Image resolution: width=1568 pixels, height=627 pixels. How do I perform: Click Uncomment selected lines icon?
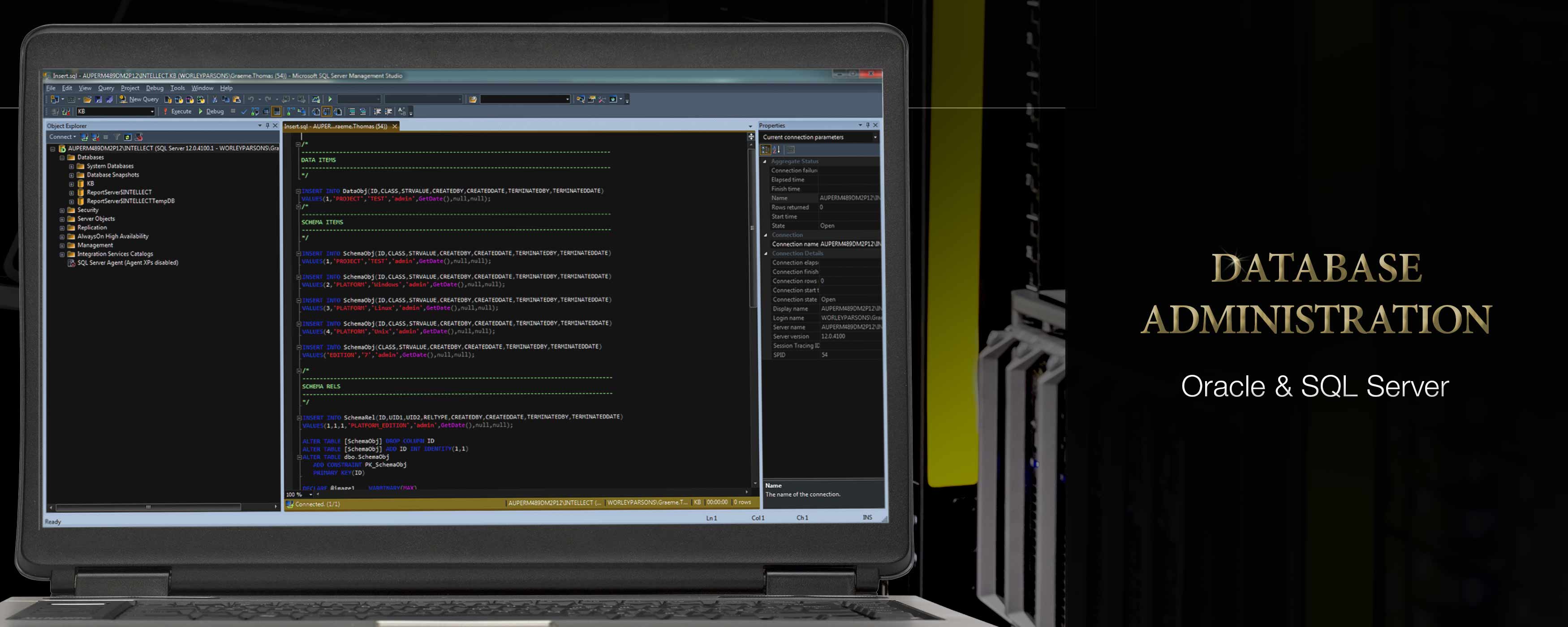click(x=363, y=112)
